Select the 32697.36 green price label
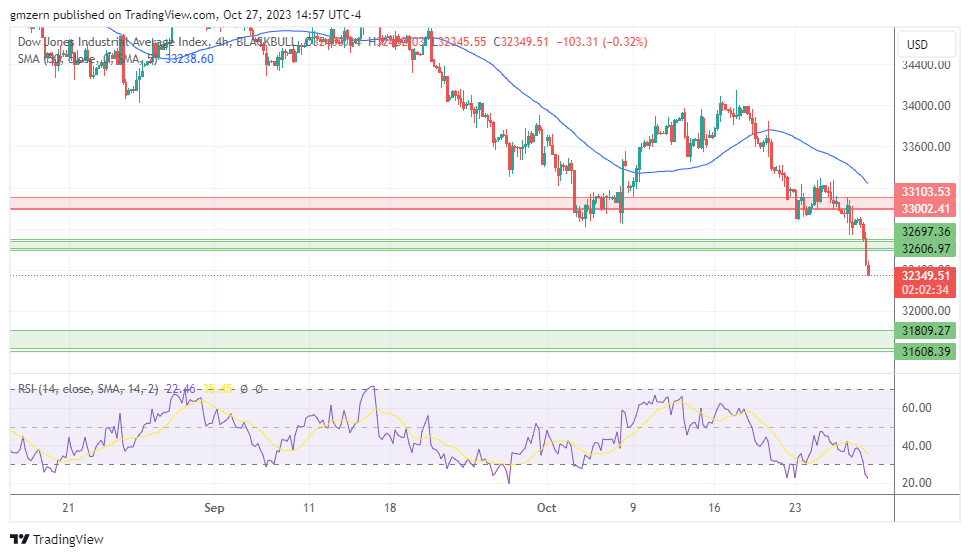 pos(925,231)
